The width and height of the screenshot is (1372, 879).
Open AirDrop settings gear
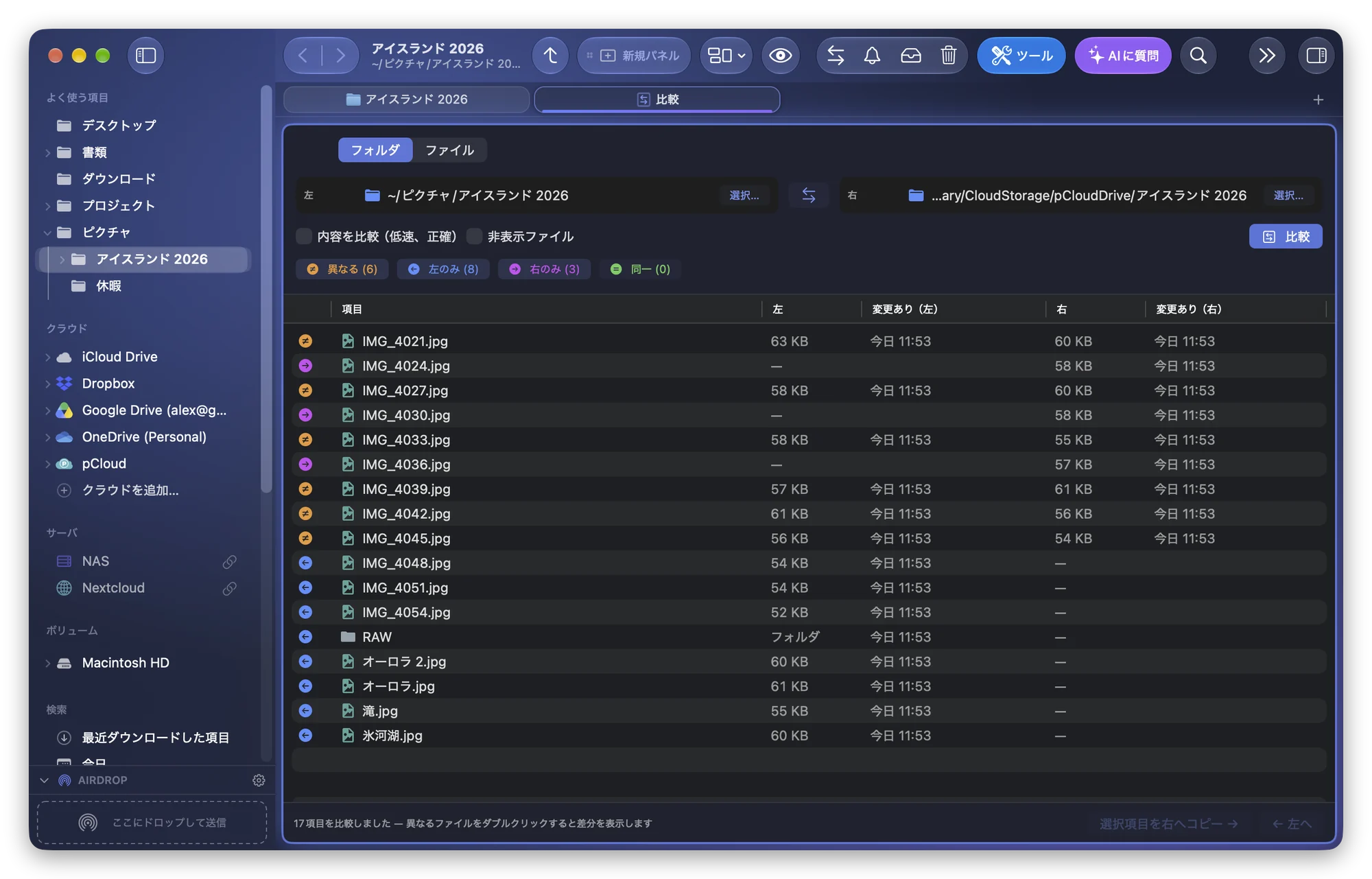pyautogui.click(x=259, y=780)
